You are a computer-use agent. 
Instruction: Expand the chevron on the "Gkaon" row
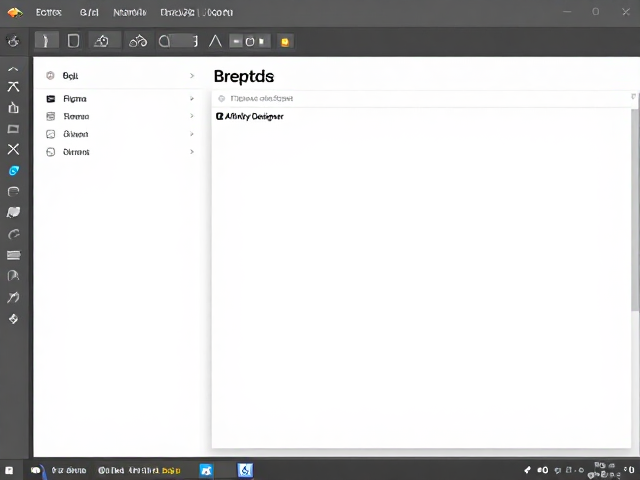click(x=192, y=134)
